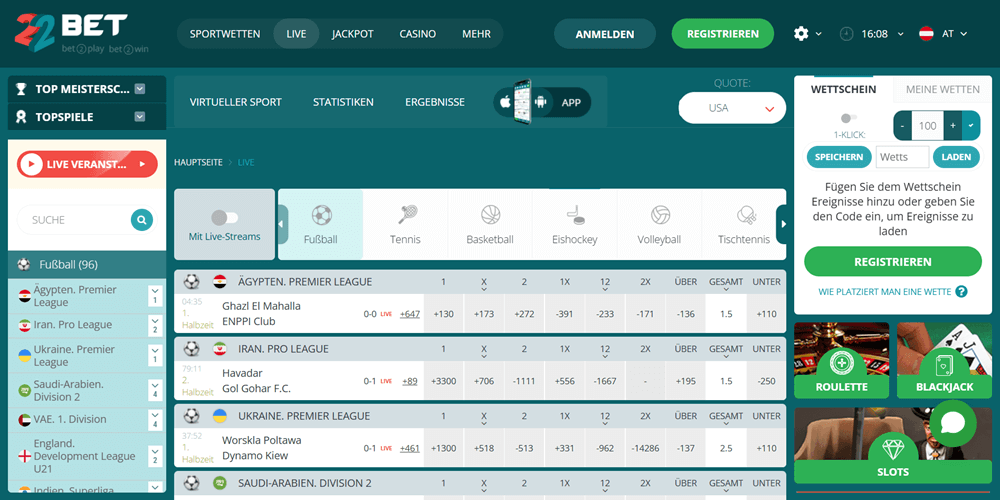Click the Iran flag in league header
Screen dimensions: 1000x500
[220, 349]
